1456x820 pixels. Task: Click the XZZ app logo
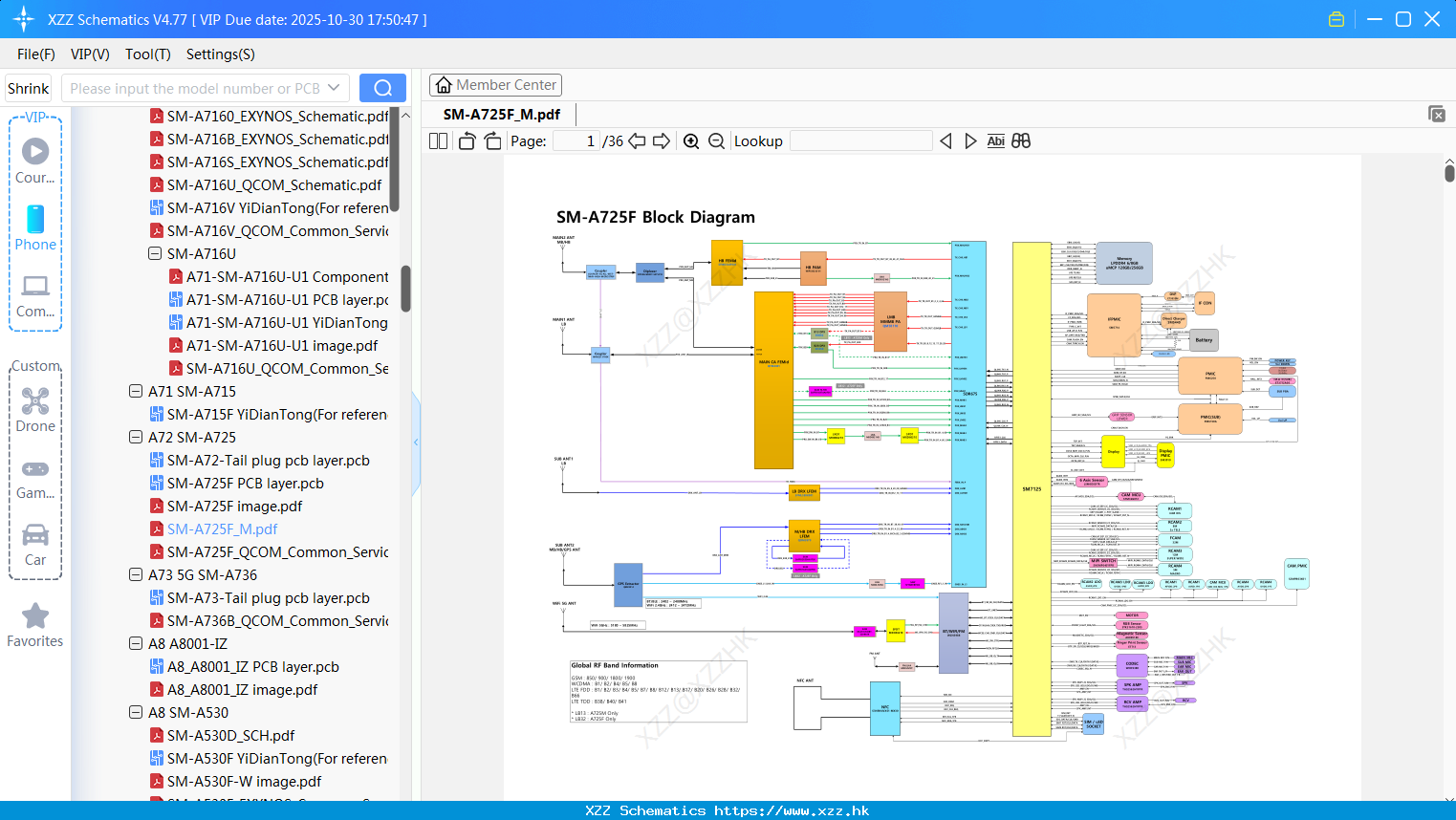[24, 19]
